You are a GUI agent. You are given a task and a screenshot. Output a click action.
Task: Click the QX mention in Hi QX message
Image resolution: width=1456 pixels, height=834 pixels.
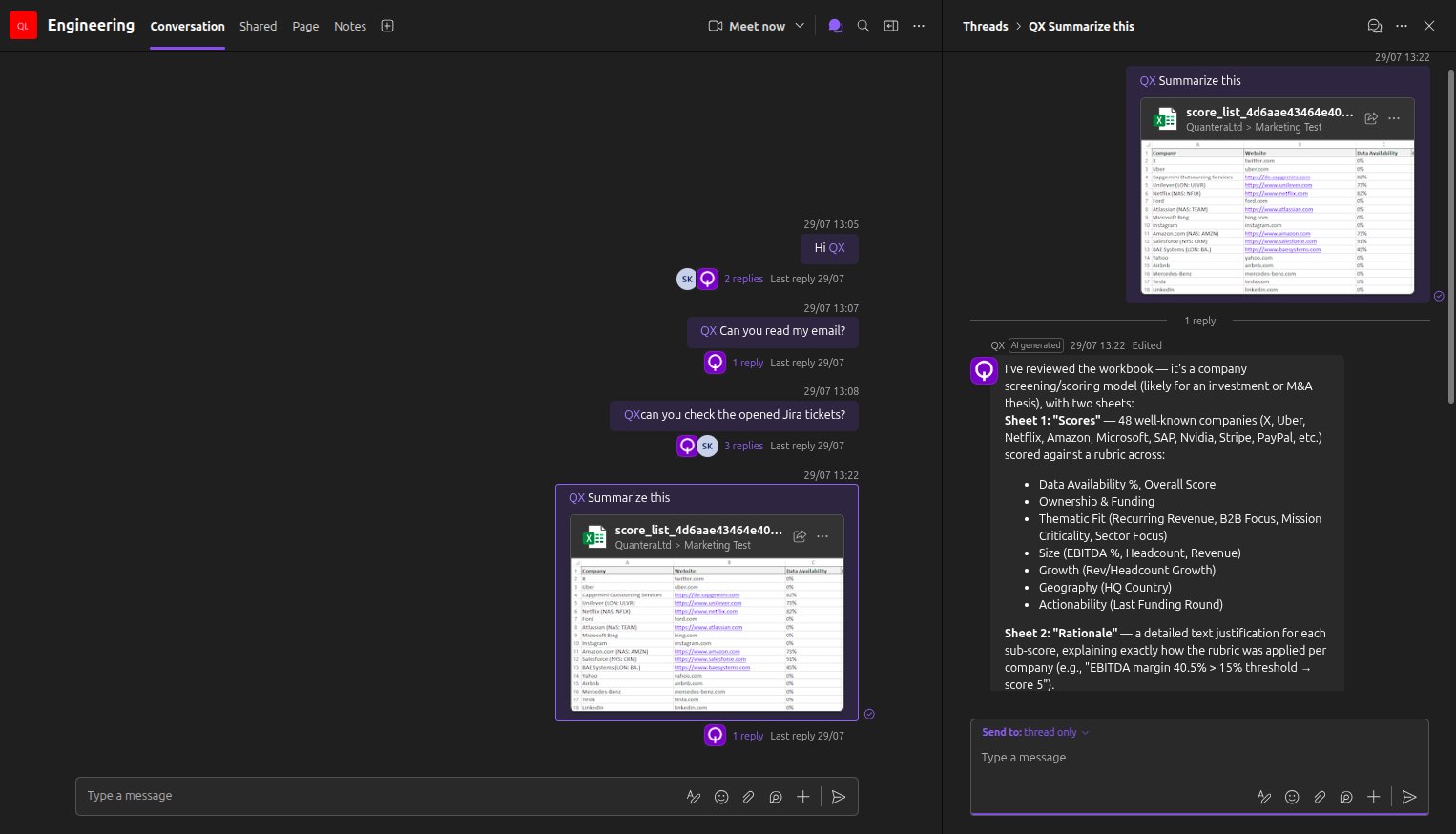(x=837, y=247)
